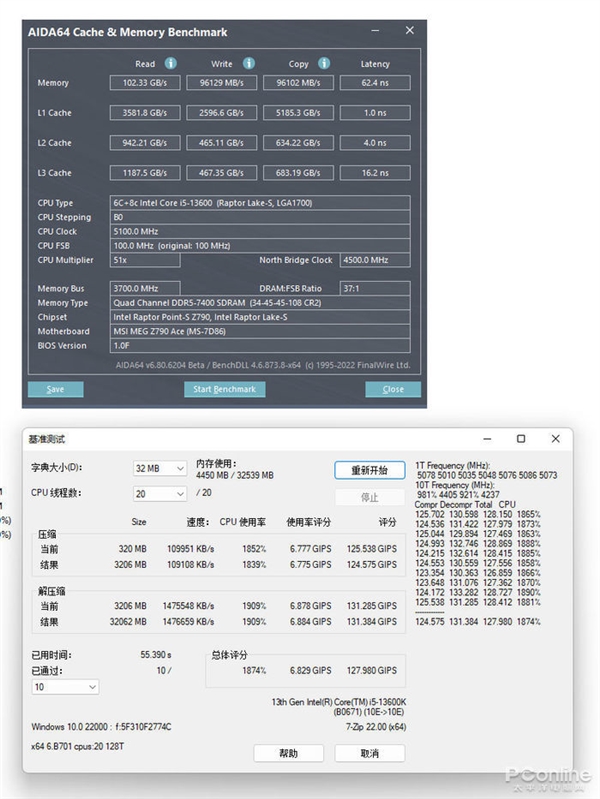Click CPU FSB field 100.0 MHz

tap(260, 246)
